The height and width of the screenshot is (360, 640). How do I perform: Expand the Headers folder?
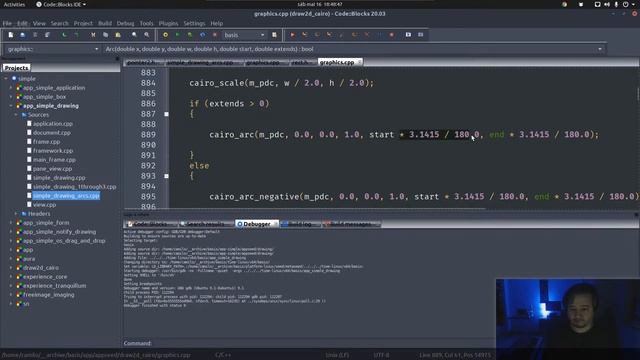[16, 213]
